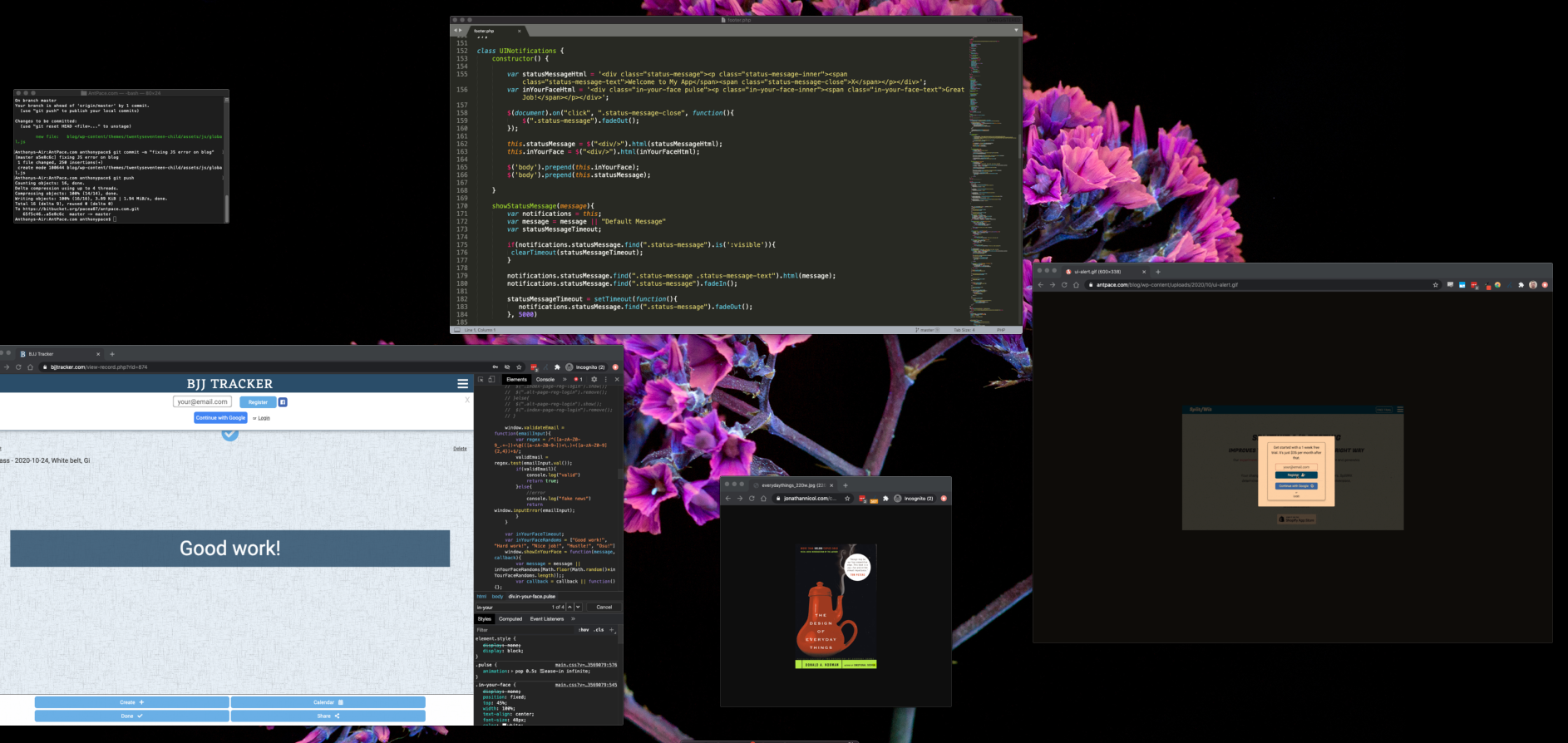Activate the DevTools inspect element picker

pyautogui.click(x=481, y=379)
